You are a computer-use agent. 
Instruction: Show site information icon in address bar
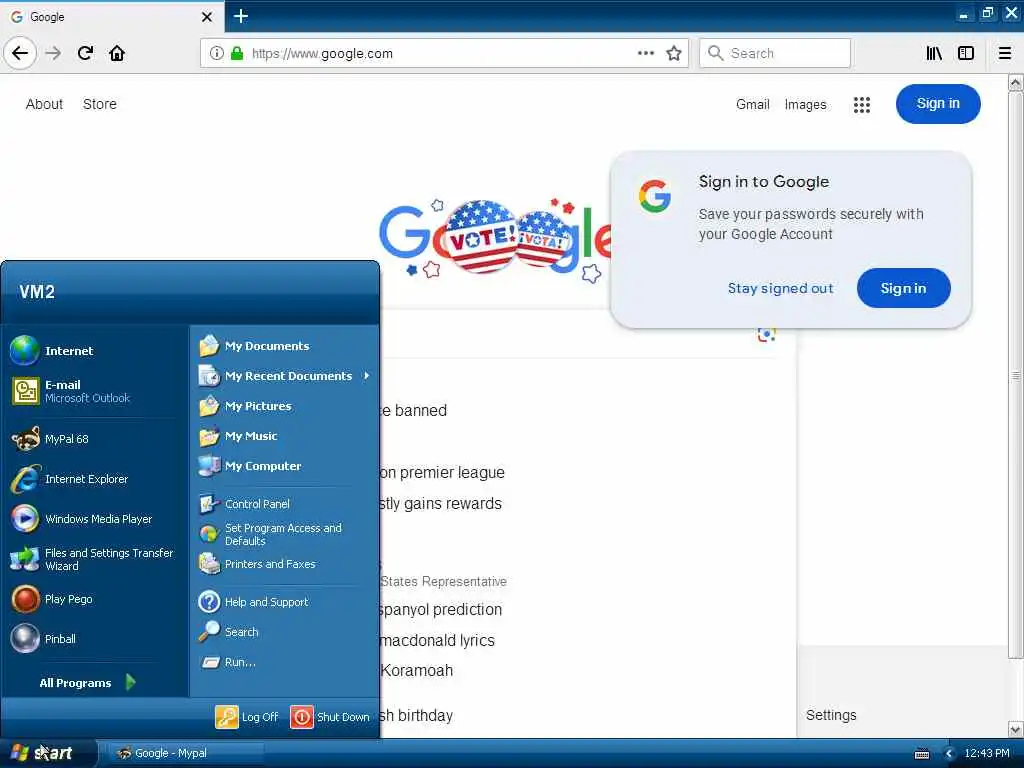[216, 53]
